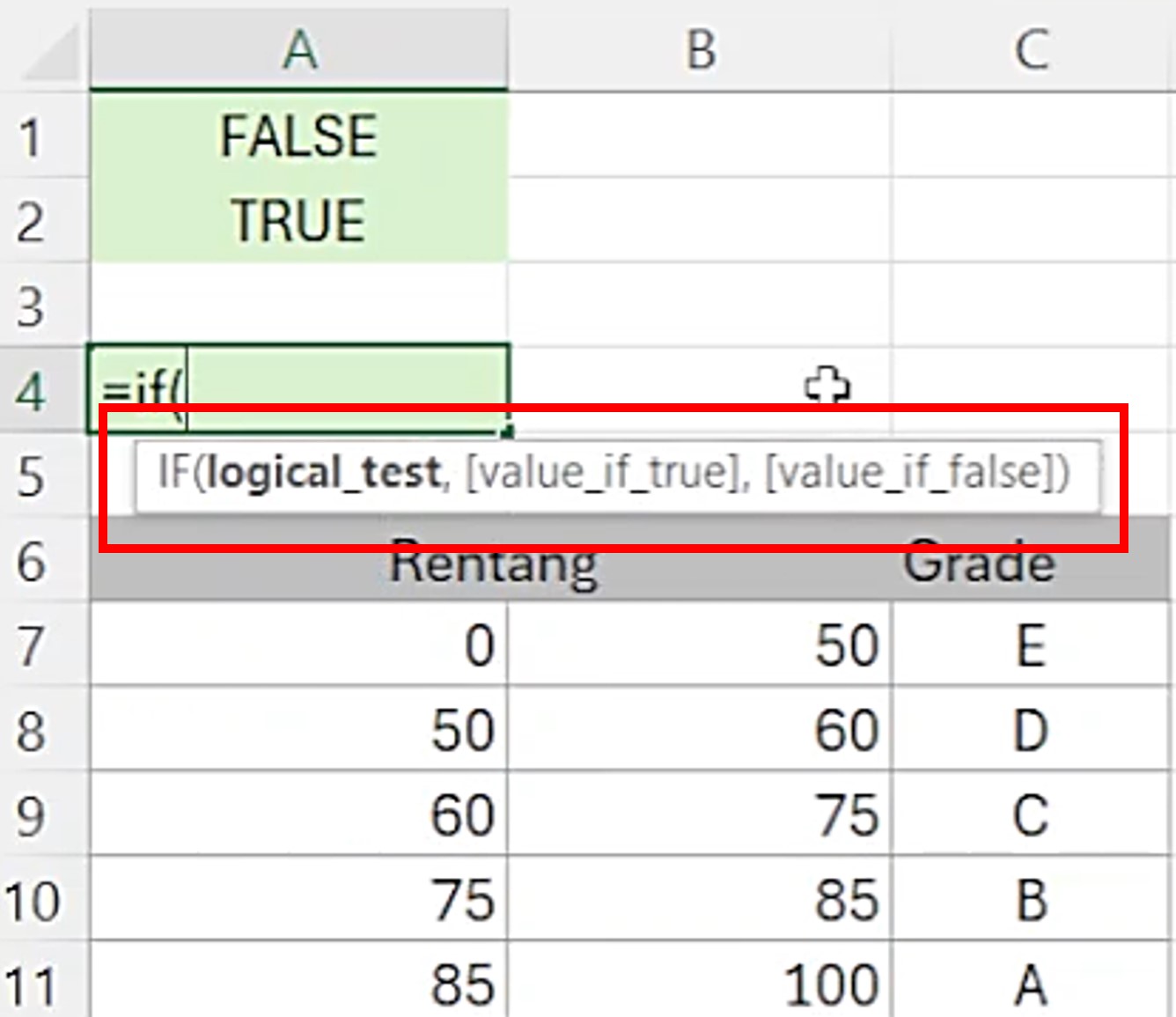Screen dimensions: 1176x1017
Task: Select row 3 header
Action: click(31, 306)
